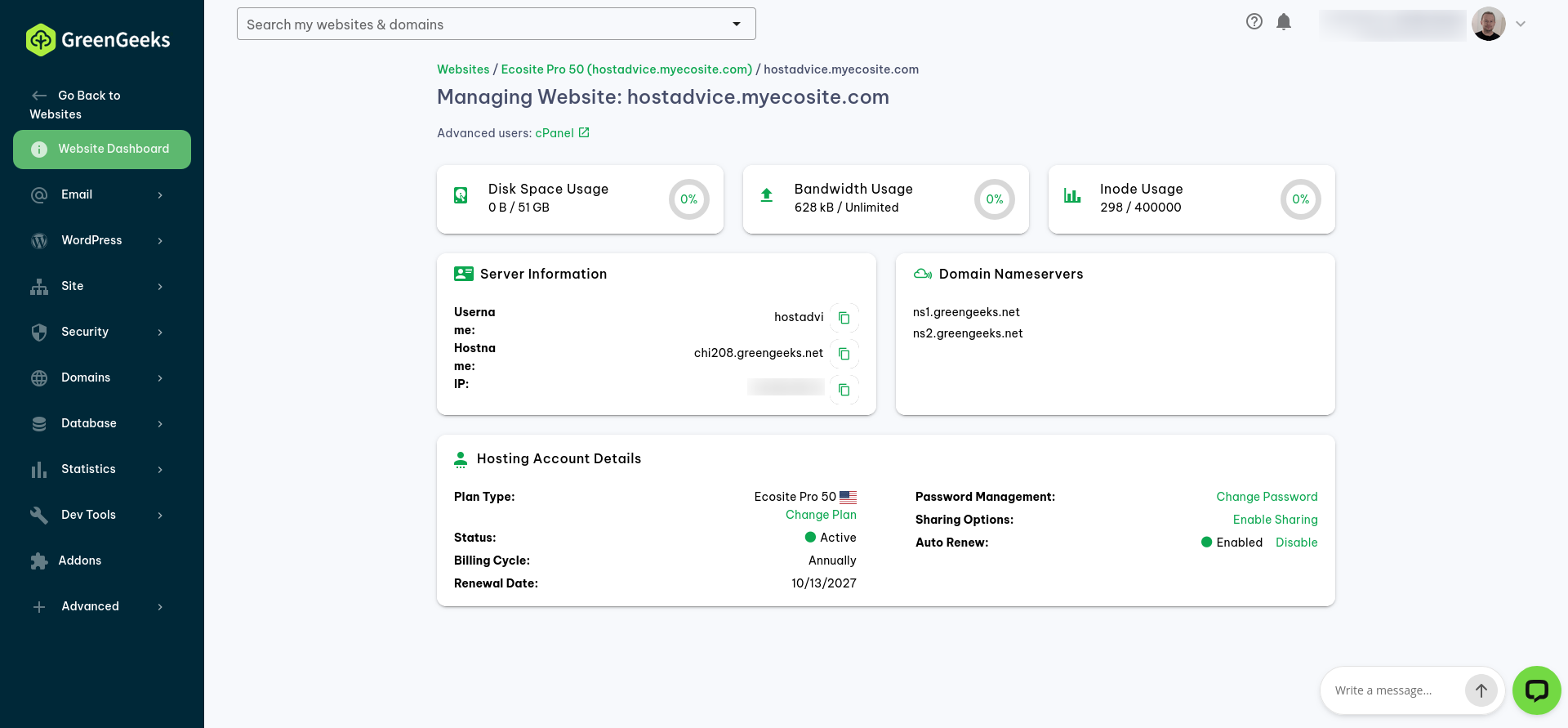Open the cPanel link
The height and width of the screenshot is (728, 1568).
(555, 133)
